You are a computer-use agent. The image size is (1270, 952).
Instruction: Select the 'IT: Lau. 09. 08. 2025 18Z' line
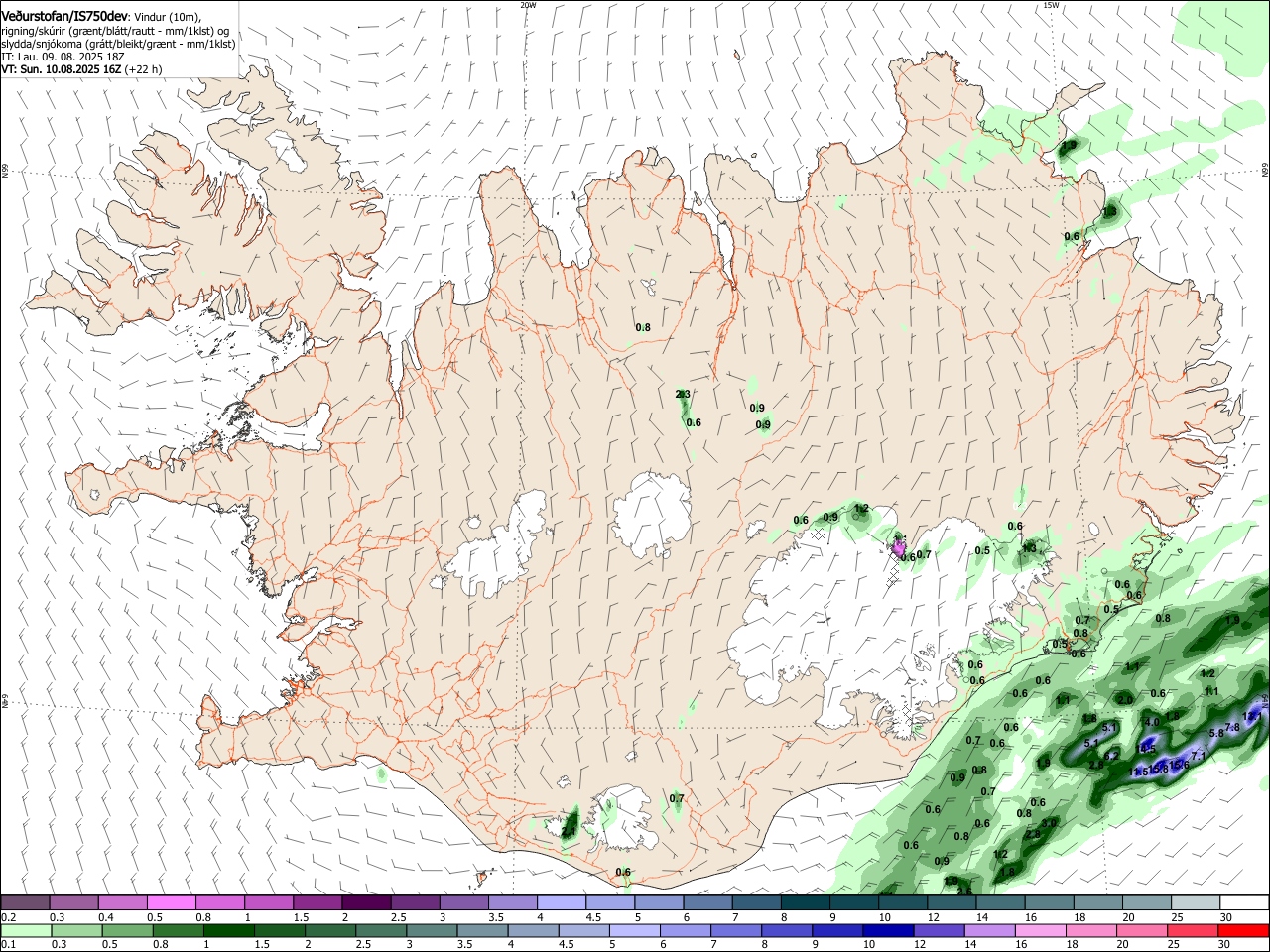pos(62,57)
